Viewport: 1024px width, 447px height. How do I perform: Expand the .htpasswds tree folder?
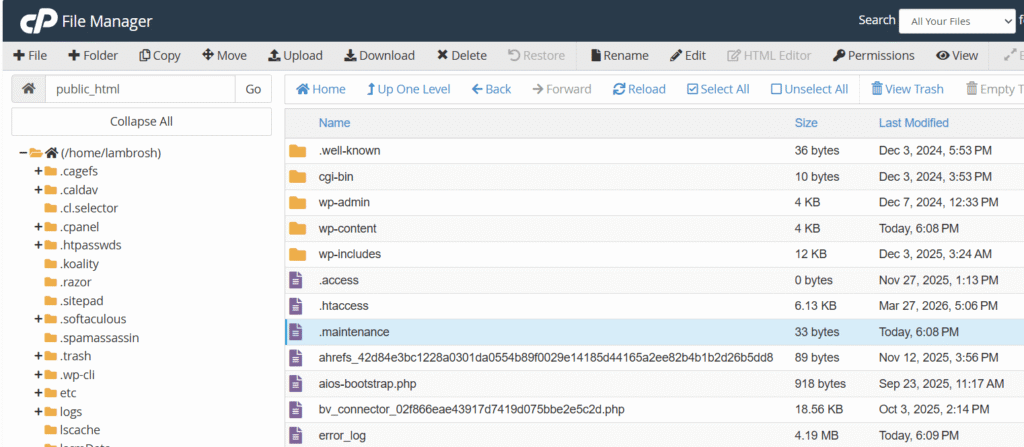coord(38,245)
